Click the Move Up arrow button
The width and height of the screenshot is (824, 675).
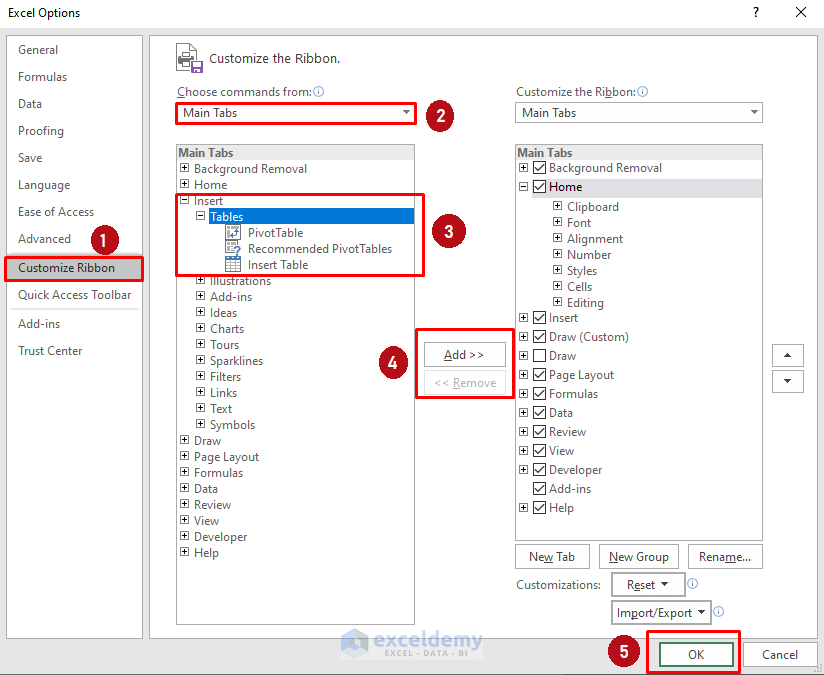pyautogui.click(x=787, y=355)
